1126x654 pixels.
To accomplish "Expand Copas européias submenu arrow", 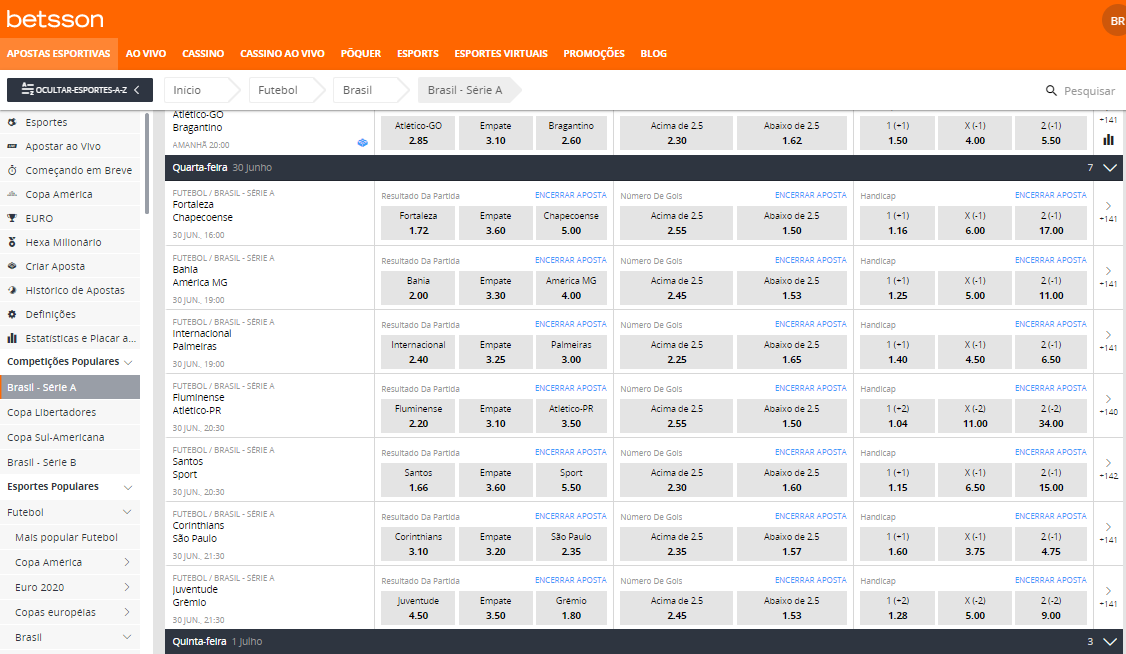I will coord(127,612).
